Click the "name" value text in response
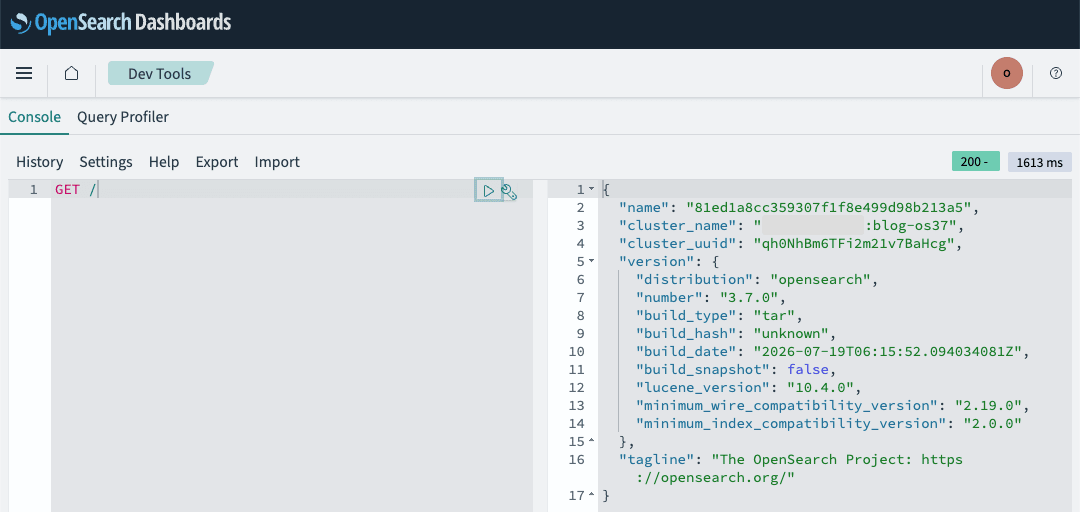1080x512 pixels. click(x=828, y=207)
